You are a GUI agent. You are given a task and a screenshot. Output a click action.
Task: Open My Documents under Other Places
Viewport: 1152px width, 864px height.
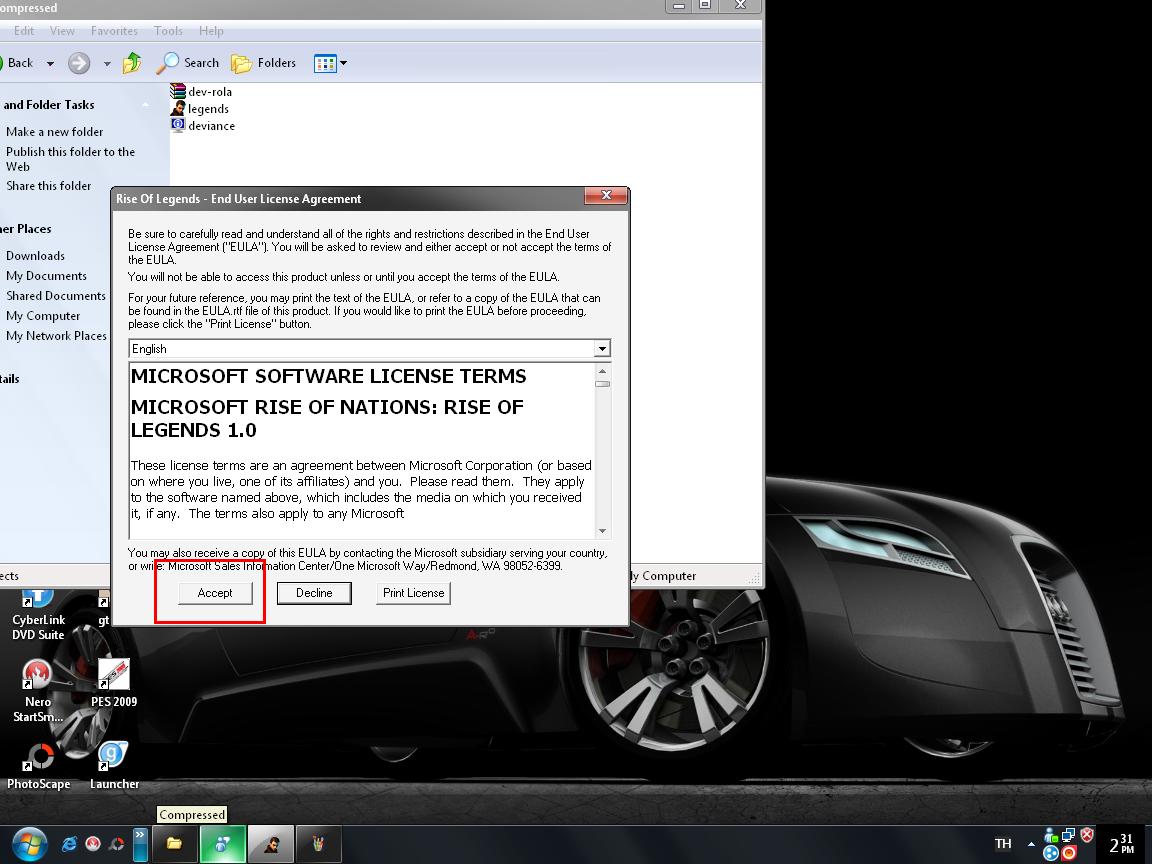[x=46, y=276]
